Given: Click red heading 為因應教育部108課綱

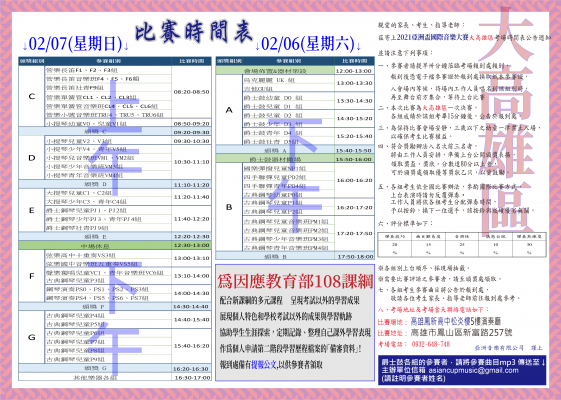Looking at the screenshot, I should coord(295,282).
